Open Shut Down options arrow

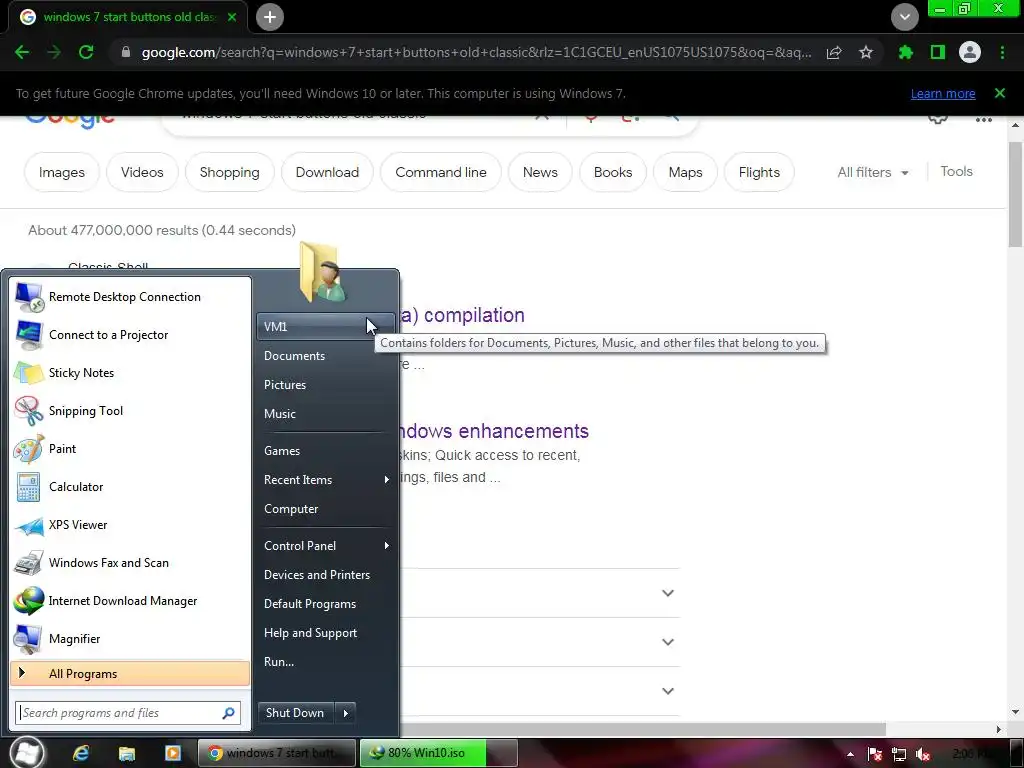click(x=345, y=713)
